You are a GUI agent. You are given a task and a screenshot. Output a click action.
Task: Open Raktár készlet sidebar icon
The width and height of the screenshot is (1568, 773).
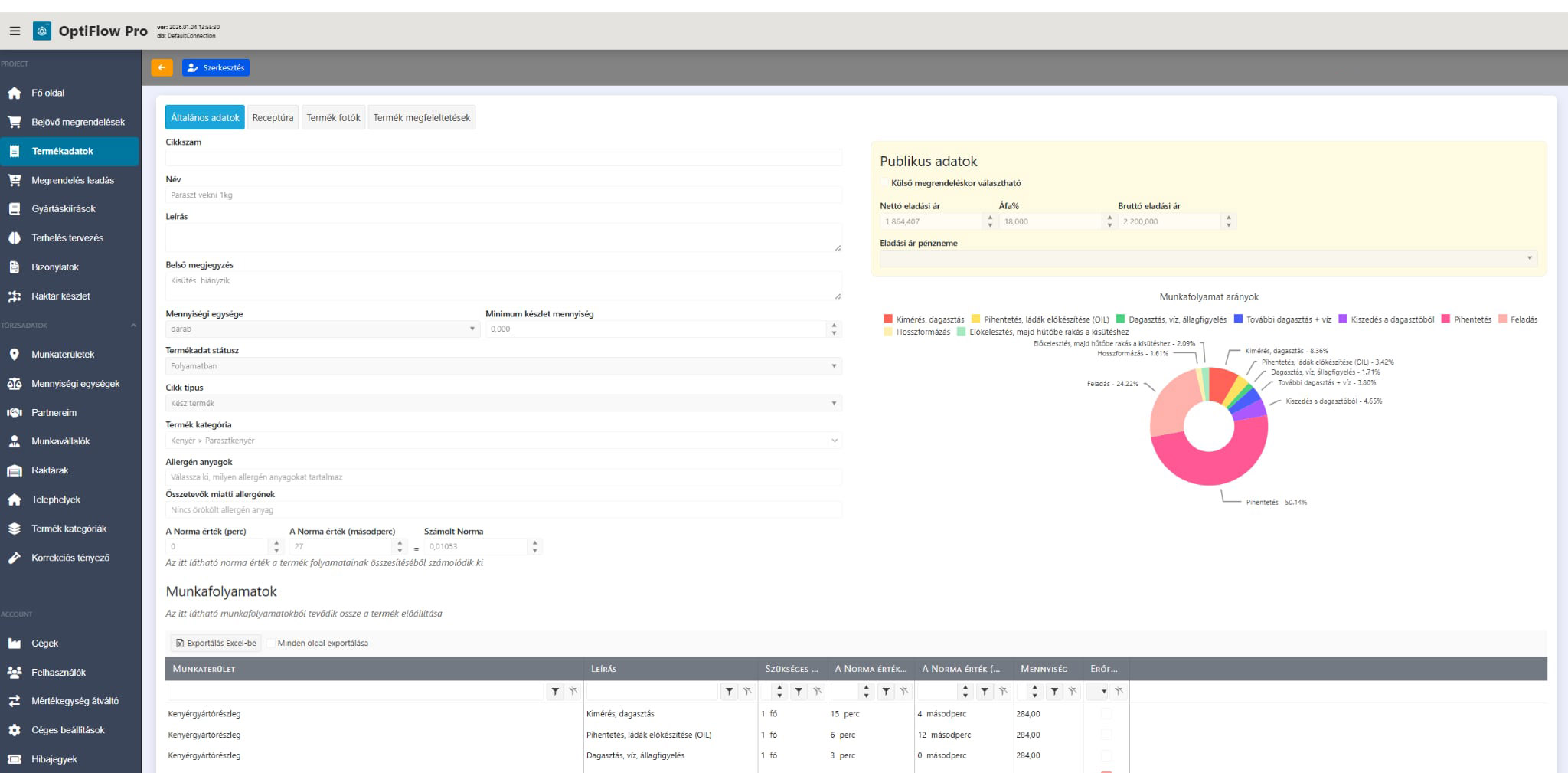(x=15, y=296)
